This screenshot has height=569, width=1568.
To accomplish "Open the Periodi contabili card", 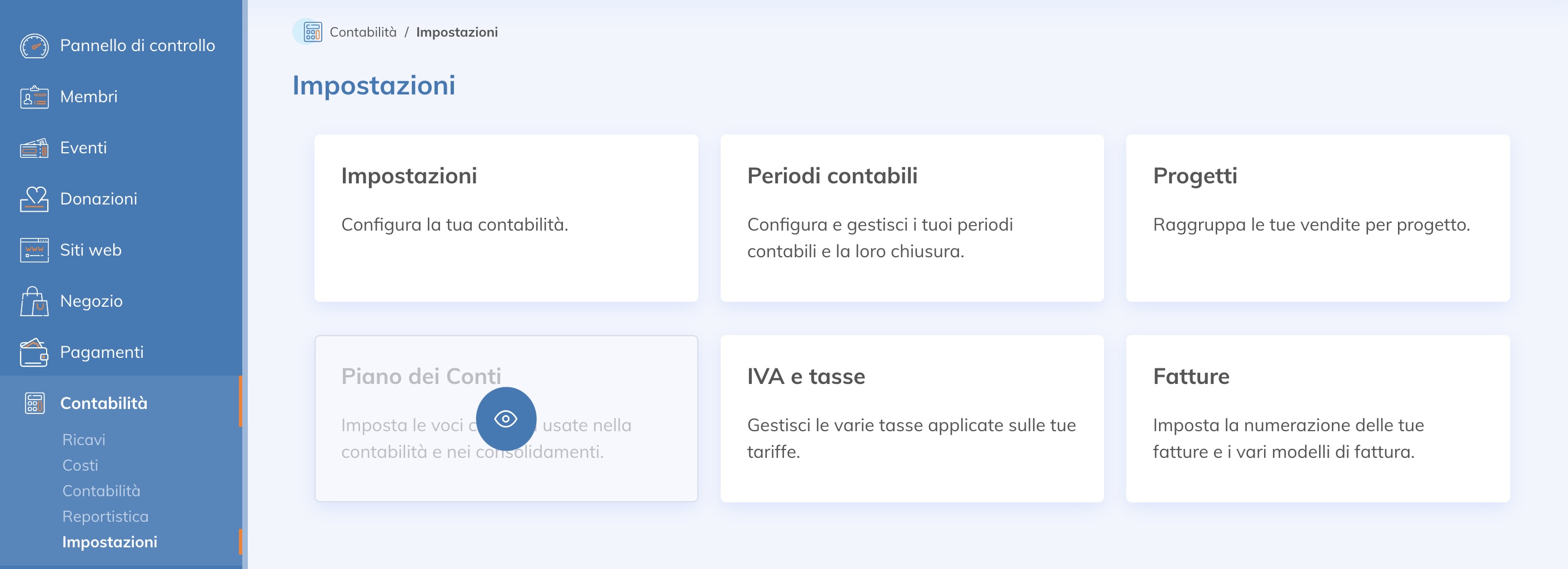I will click(912, 218).
